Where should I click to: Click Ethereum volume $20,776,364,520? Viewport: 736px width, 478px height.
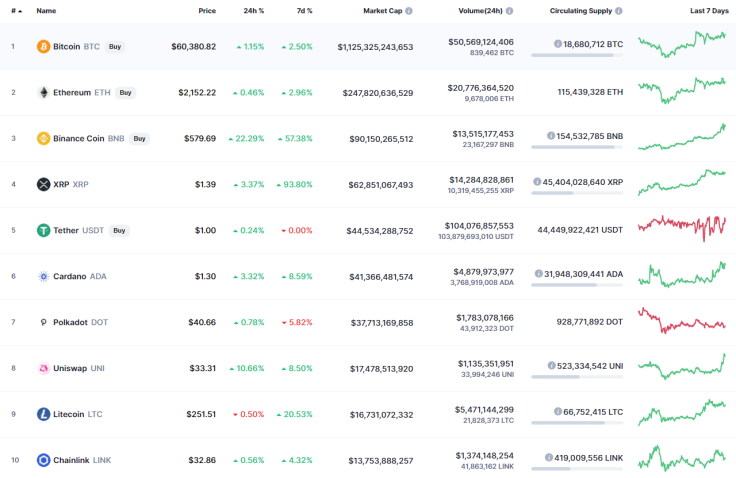(481, 88)
